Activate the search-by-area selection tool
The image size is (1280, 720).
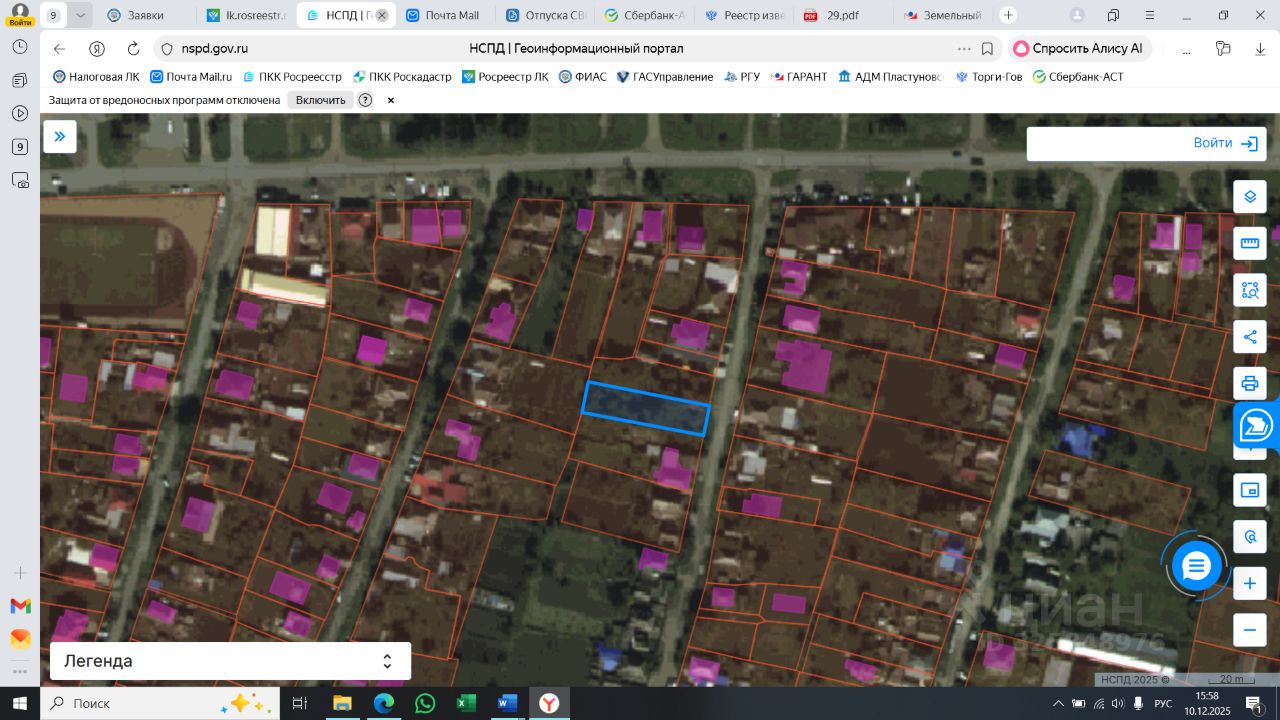[x=1249, y=290]
